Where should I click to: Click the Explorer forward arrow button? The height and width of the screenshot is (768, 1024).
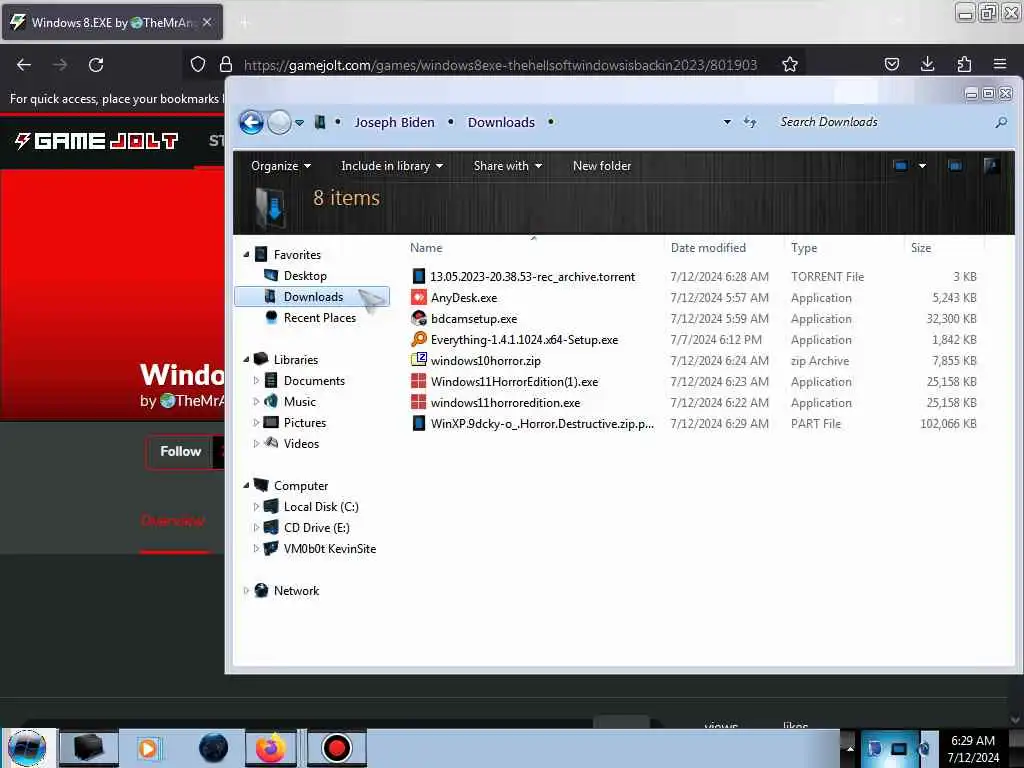[280, 122]
